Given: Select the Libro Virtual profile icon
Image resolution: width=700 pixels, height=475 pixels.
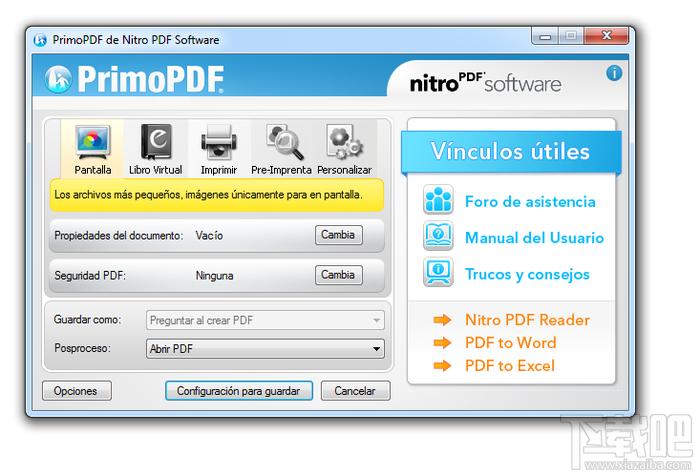Looking at the screenshot, I should point(156,142).
